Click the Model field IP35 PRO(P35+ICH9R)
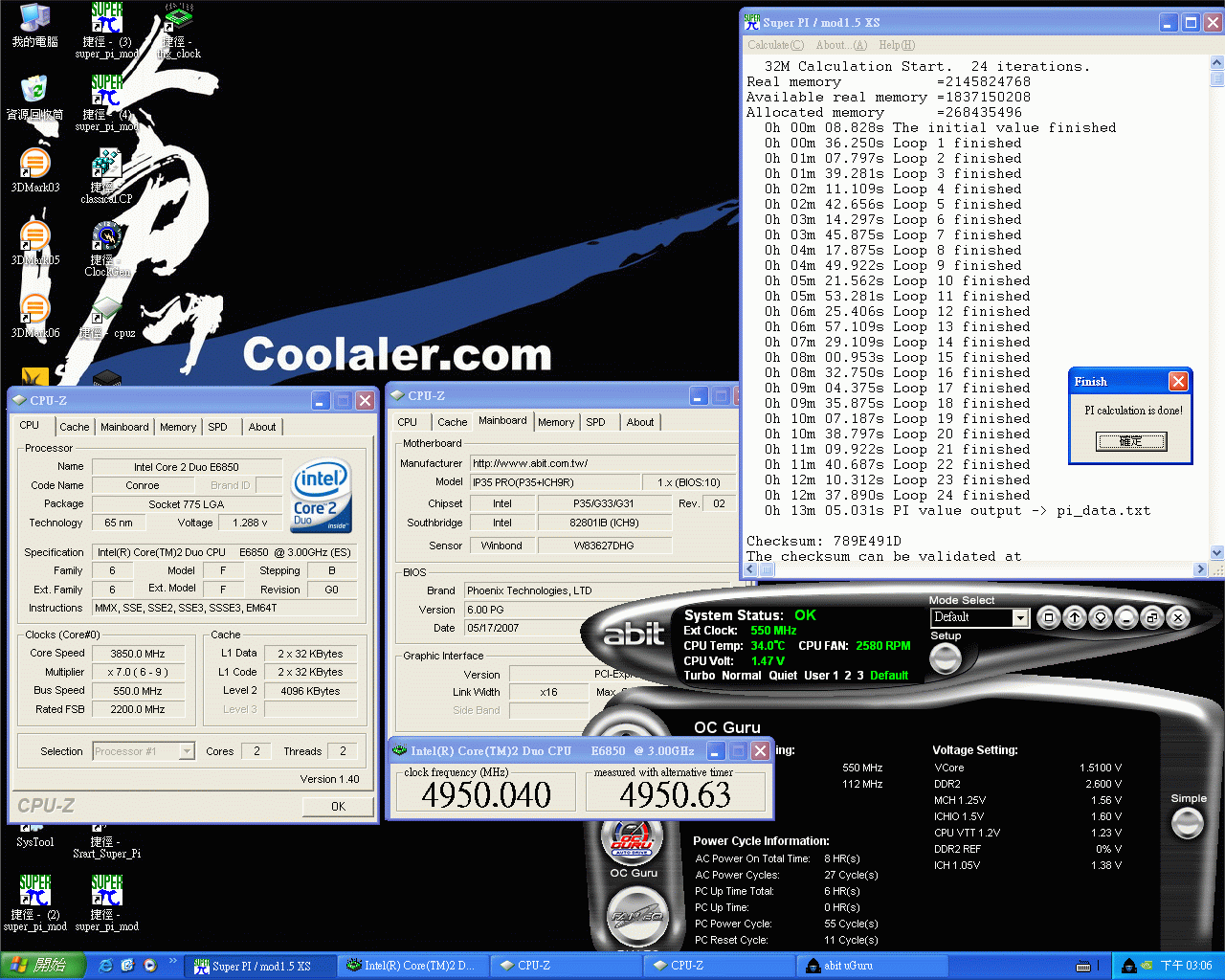Image resolution: width=1225 pixels, height=980 pixels. (555, 482)
